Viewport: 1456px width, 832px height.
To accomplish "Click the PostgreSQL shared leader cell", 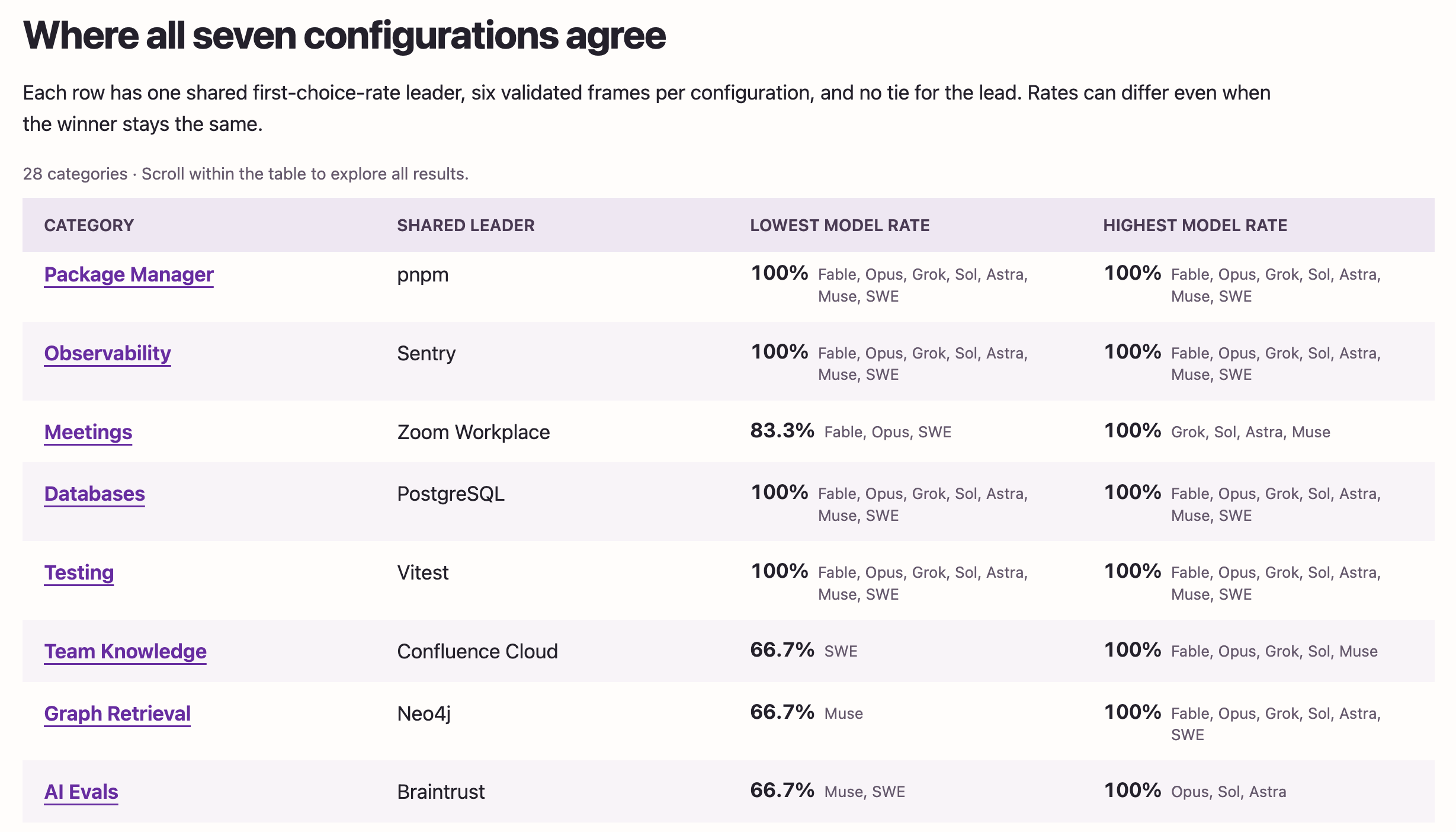I will [x=451, y=494].
